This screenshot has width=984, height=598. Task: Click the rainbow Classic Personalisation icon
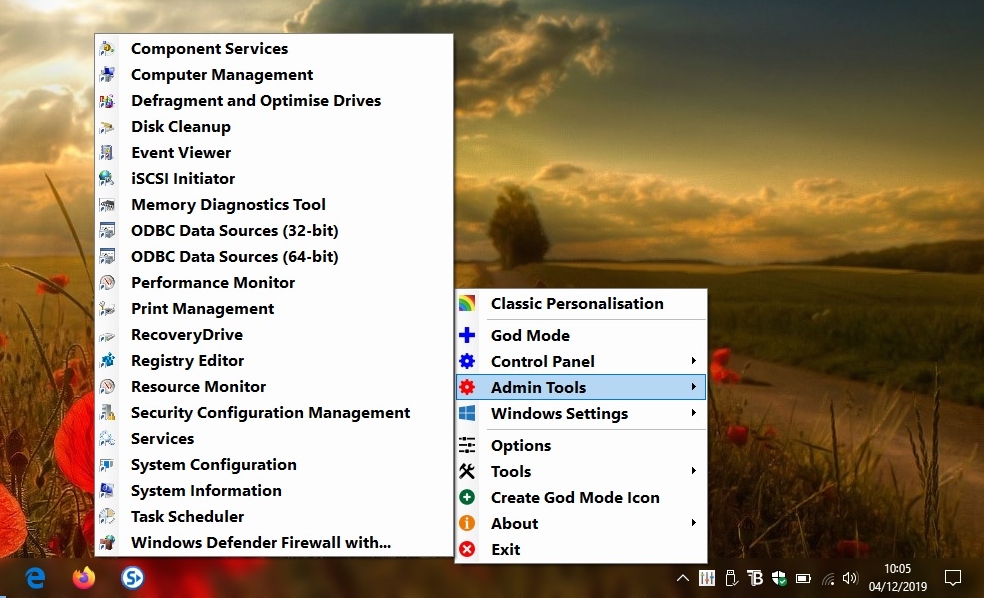point(467,304)
